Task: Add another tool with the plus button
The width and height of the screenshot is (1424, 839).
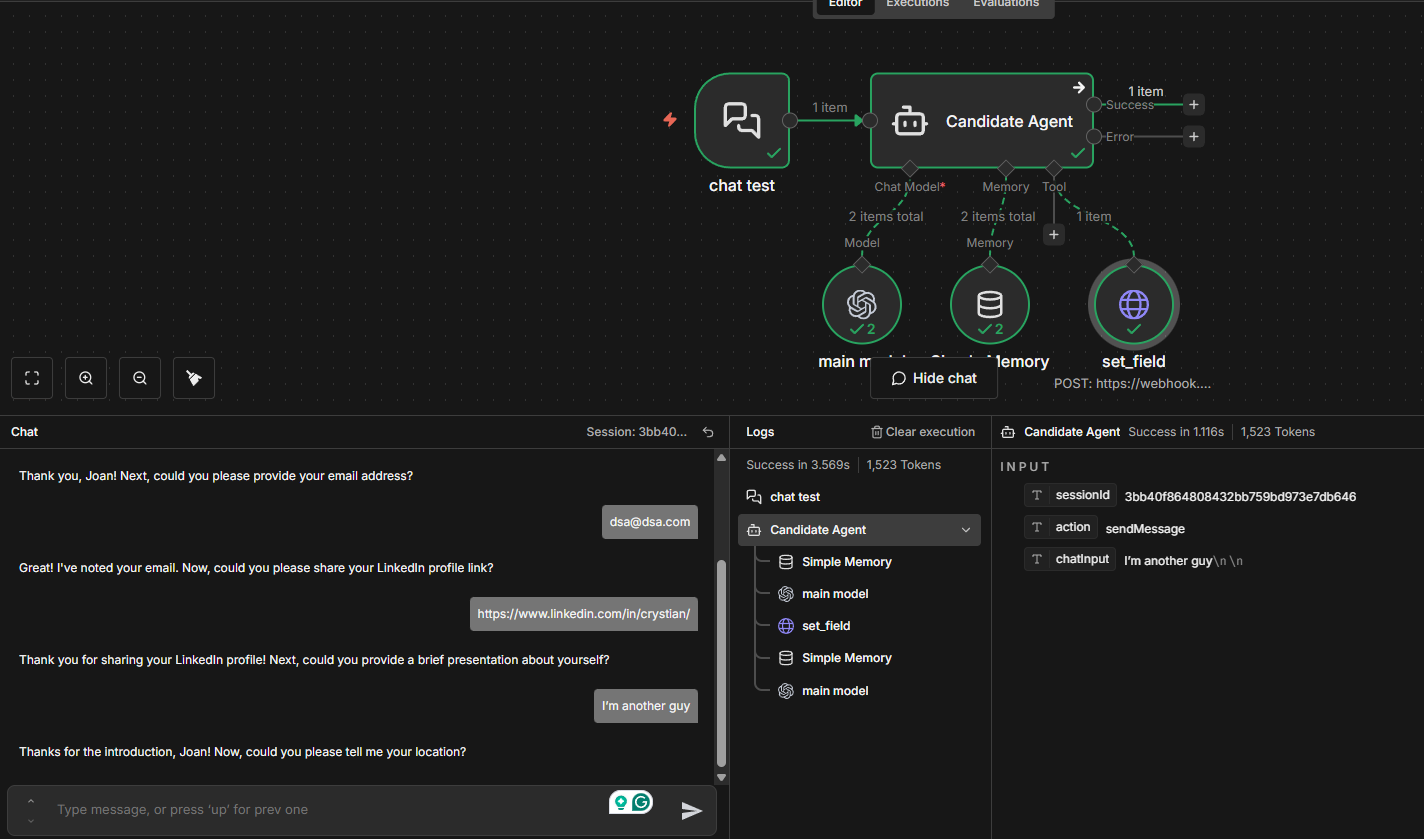Action: (1053, 234)
